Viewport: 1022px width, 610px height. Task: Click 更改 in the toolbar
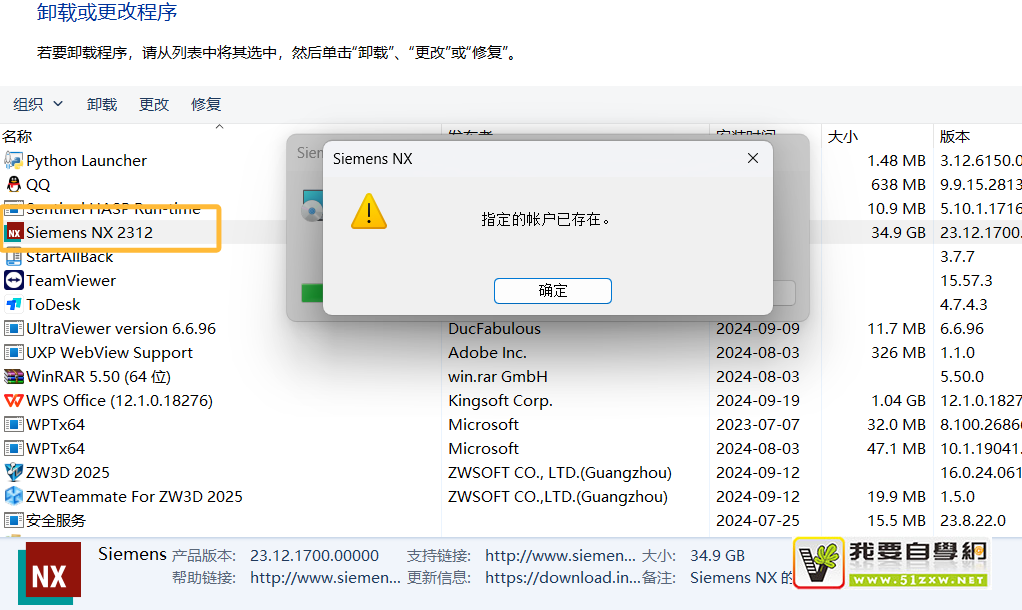154,104
